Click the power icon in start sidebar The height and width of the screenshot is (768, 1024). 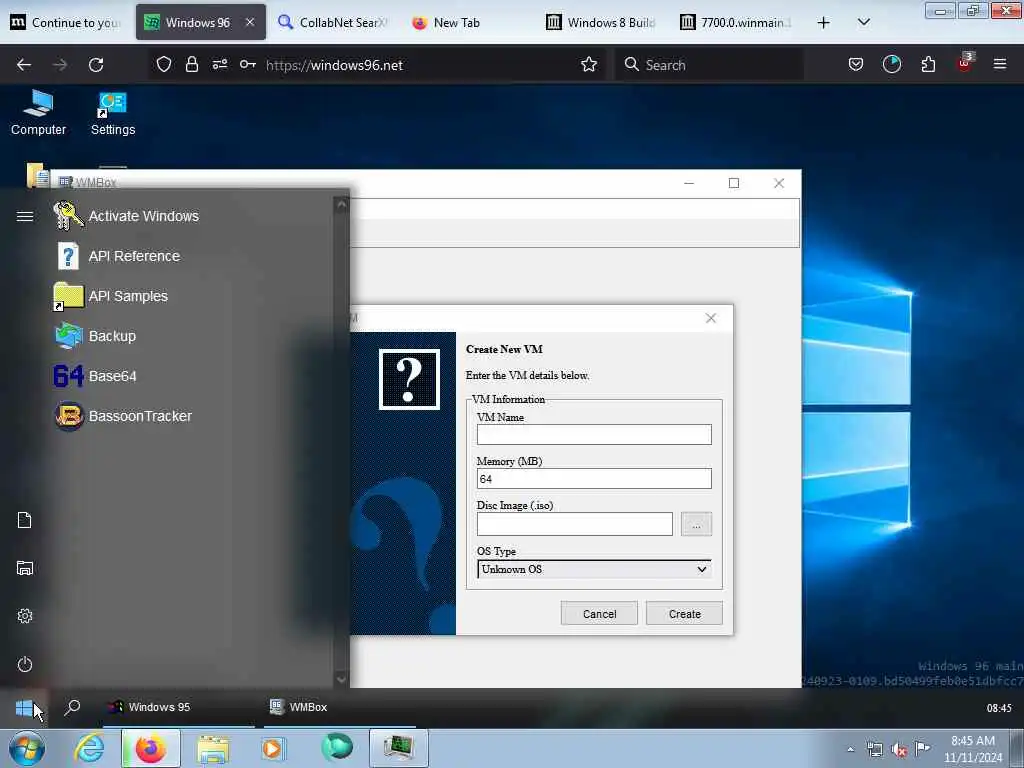tap(25, 664)
